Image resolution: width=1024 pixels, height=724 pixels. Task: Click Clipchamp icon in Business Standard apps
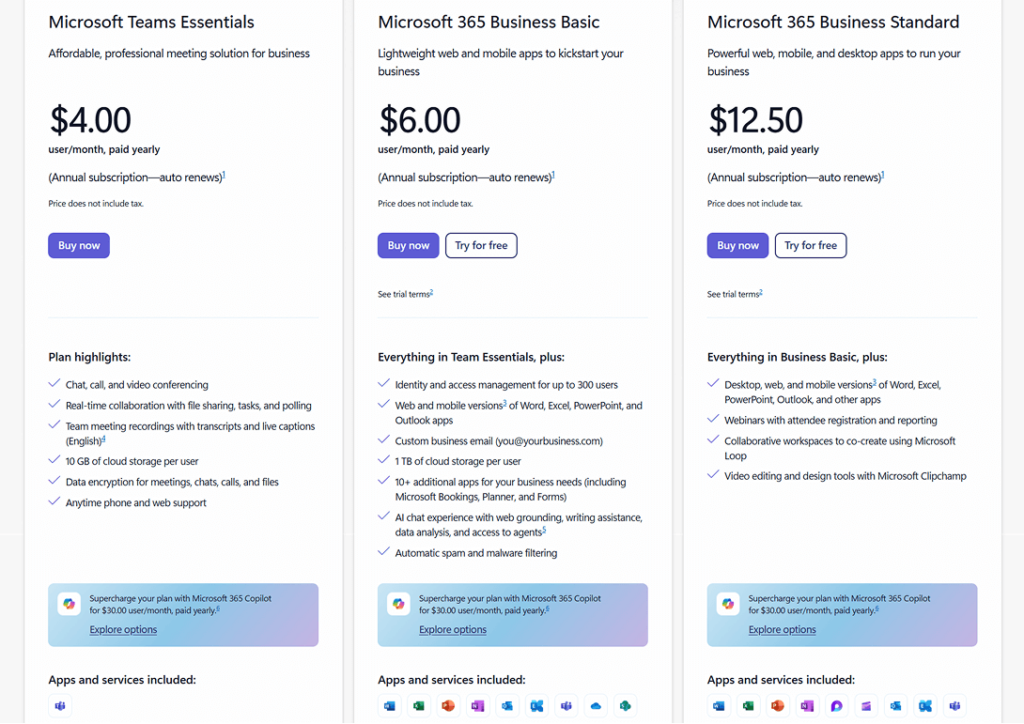[x=866, y=706]
